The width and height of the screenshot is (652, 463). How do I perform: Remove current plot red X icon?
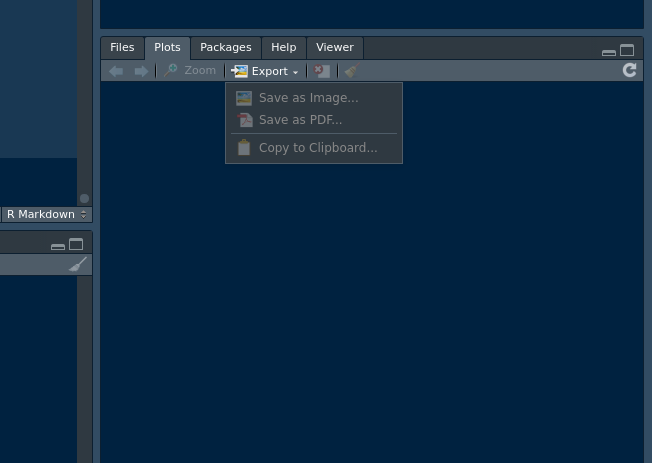click(x=321, y=71)
